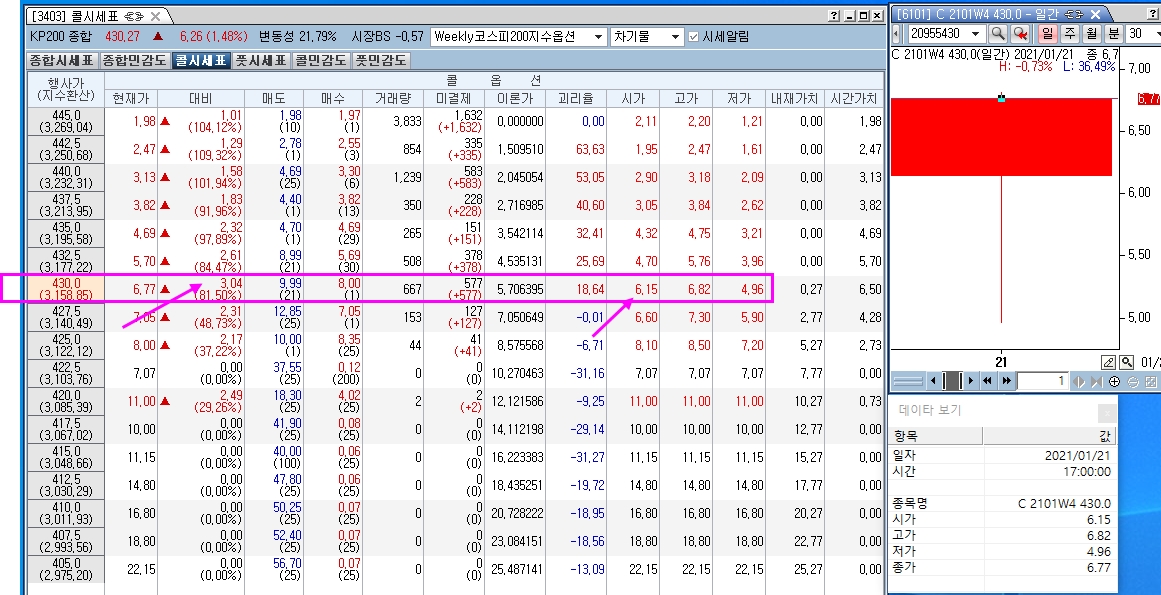This screenshot has height=595, width=1161.
Task: Click the fast-forward double arrow chart button
Action: click(1006, 381)
